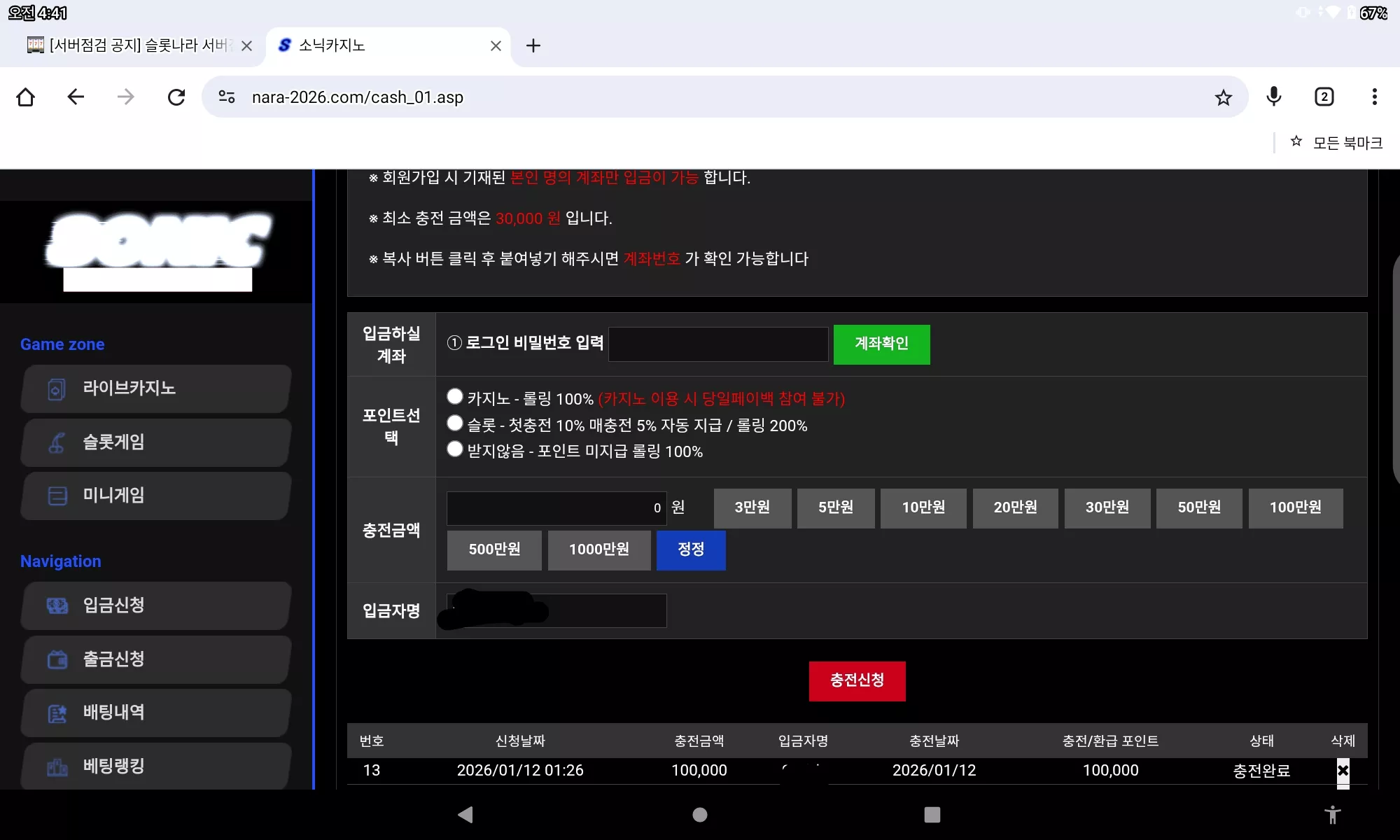Click the 슬롯게임 slot icon

57,442
